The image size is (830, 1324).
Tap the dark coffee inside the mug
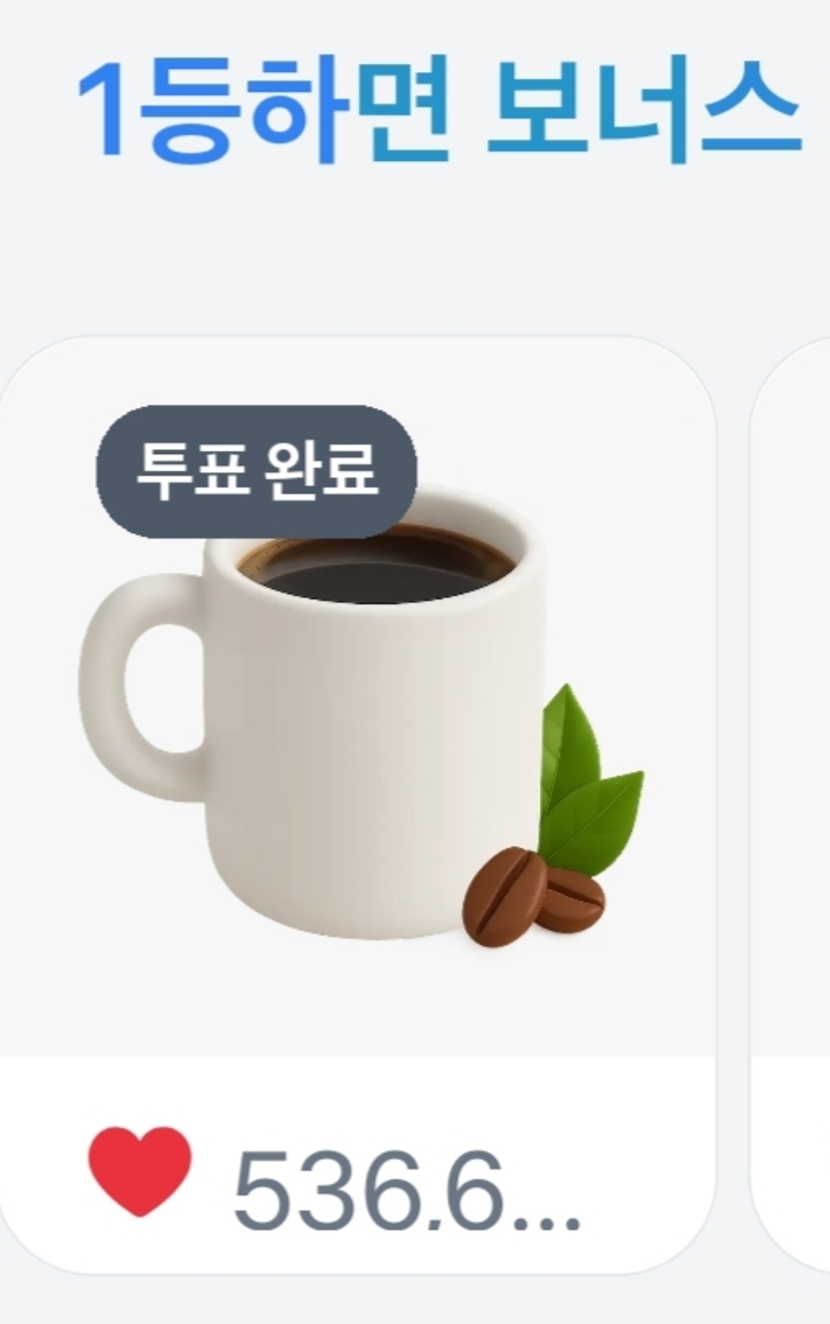[378, 566]
